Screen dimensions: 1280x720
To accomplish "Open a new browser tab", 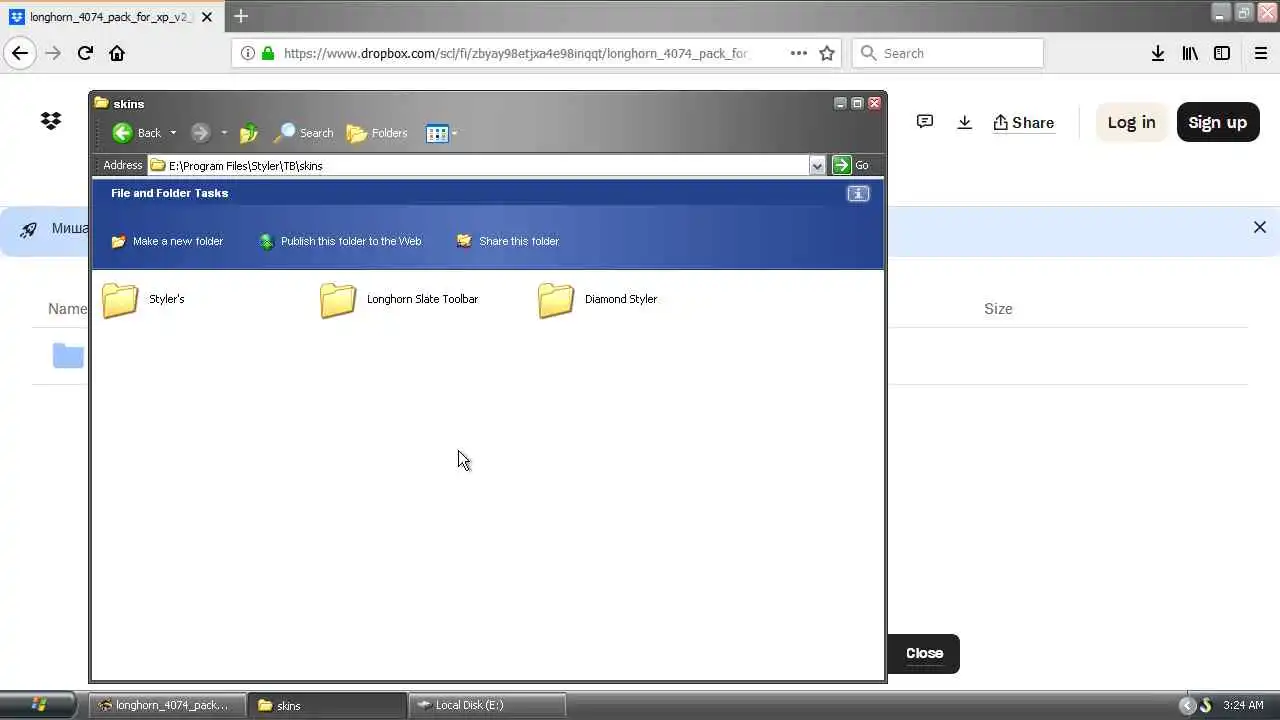I will [x=241, y=16].
